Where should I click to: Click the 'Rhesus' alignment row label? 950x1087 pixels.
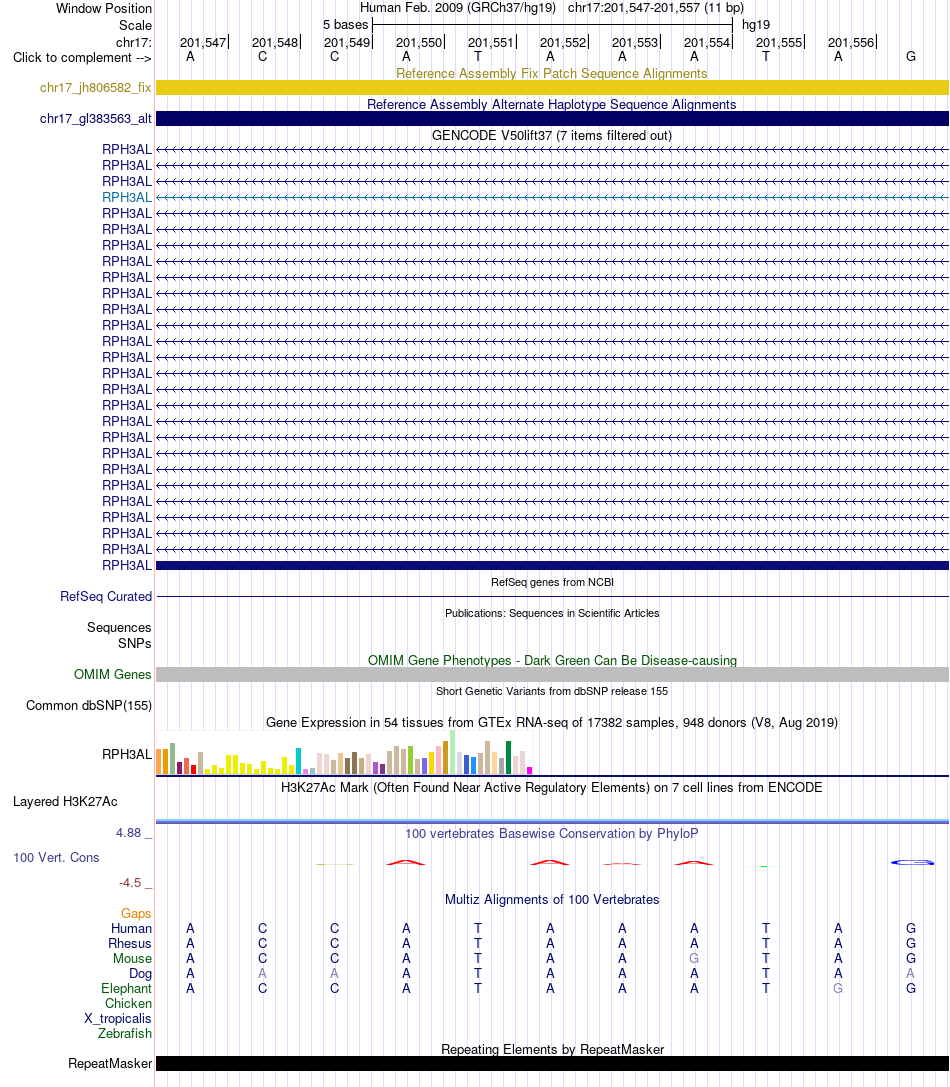point(130,943)
